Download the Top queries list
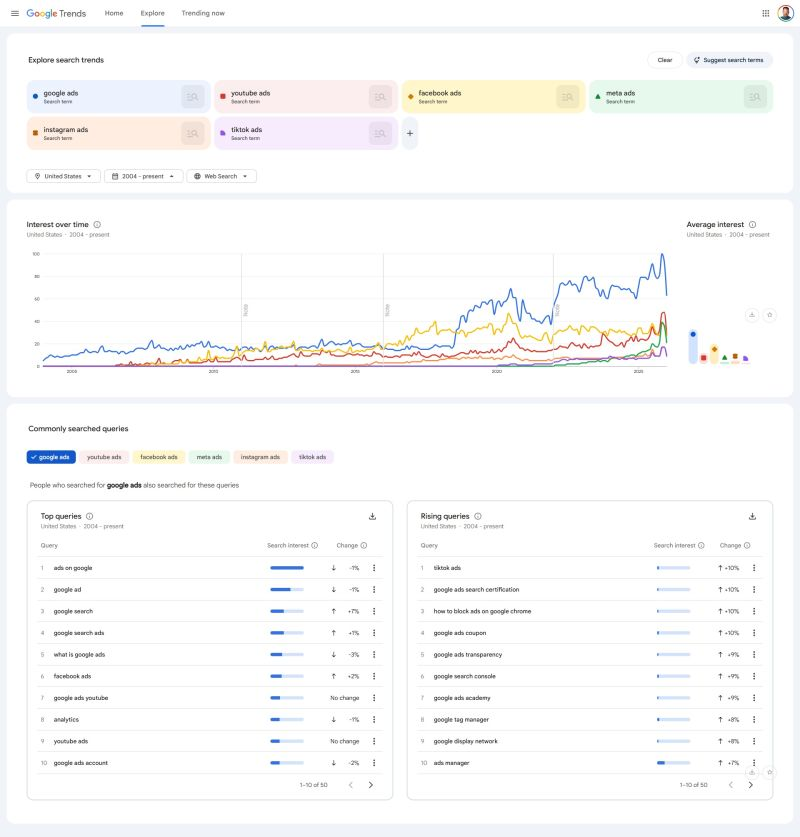The width and height of the screenshot is (800, 837). [373, 516]
